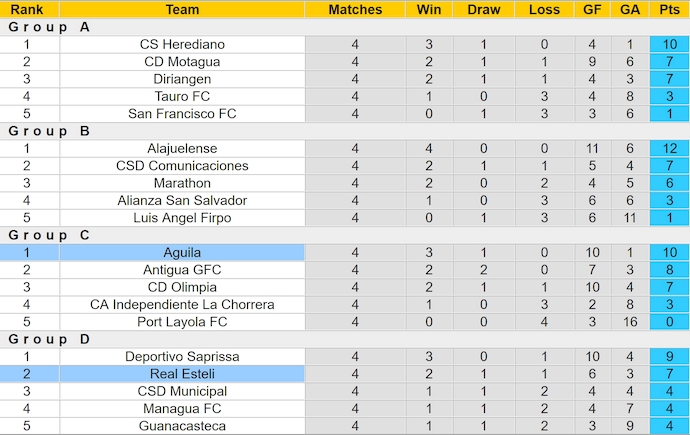The width and height of the screenshot is (690, 435).
Task: Click Port Layola FC's 0 points cell
Action: pos(669,322)
